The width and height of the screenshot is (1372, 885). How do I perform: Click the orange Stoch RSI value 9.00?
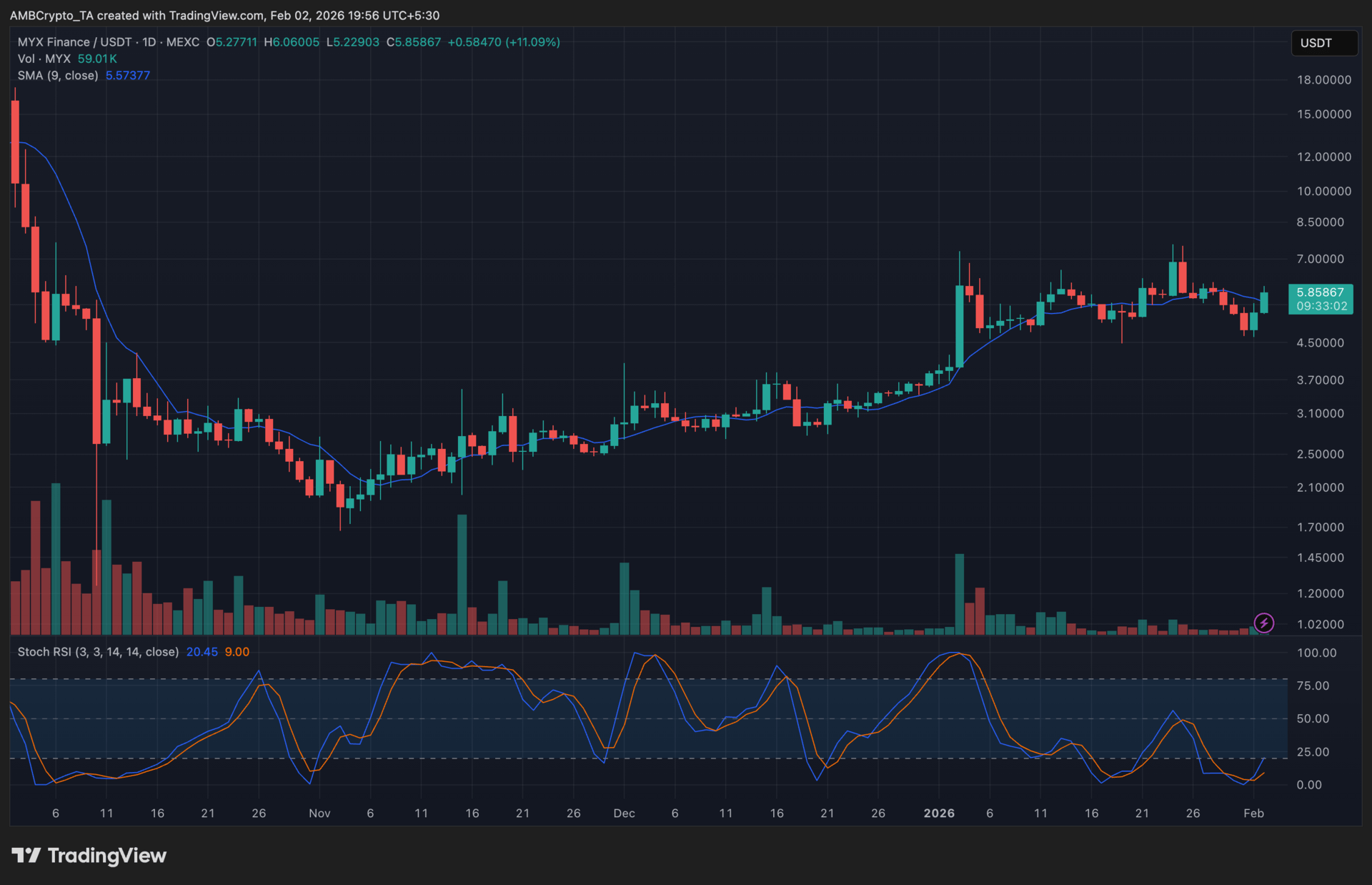click(x=237, y=652)
